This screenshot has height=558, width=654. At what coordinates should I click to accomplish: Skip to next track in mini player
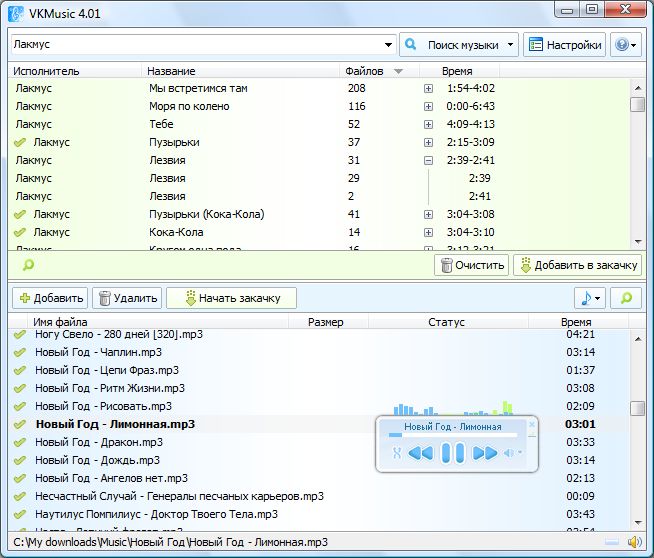click(x=485, y=453)
